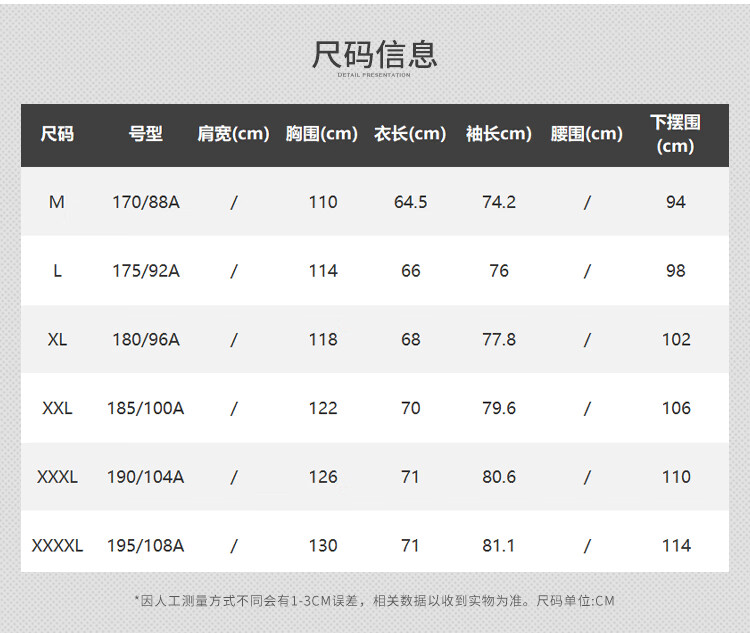Click the measurement error footnote text
The height and width of the screenshot is (633, 750).
click(374, 601)
